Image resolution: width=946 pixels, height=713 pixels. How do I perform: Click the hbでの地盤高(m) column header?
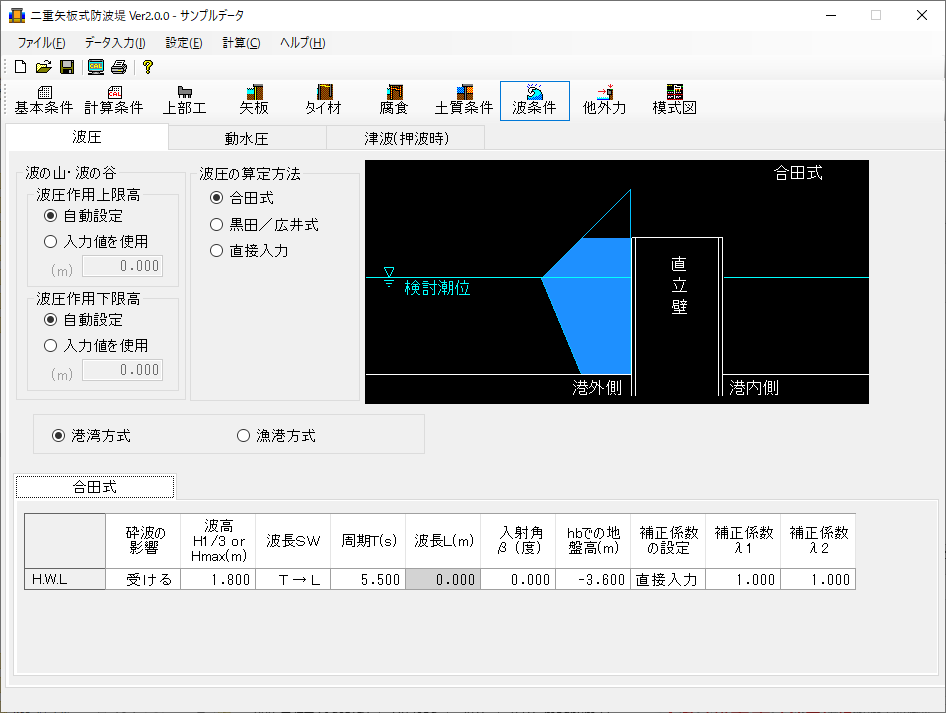tap(593, 541)
